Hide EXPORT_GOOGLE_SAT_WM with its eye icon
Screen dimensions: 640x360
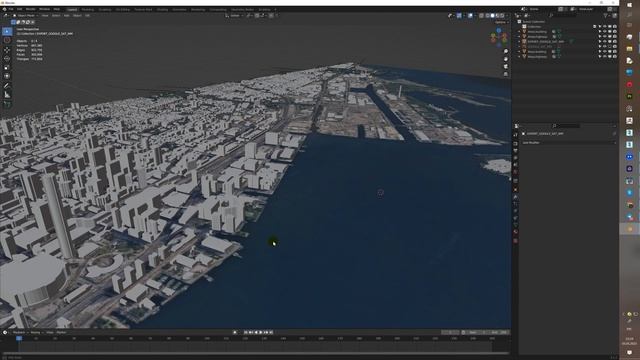[x=604, y=42]
